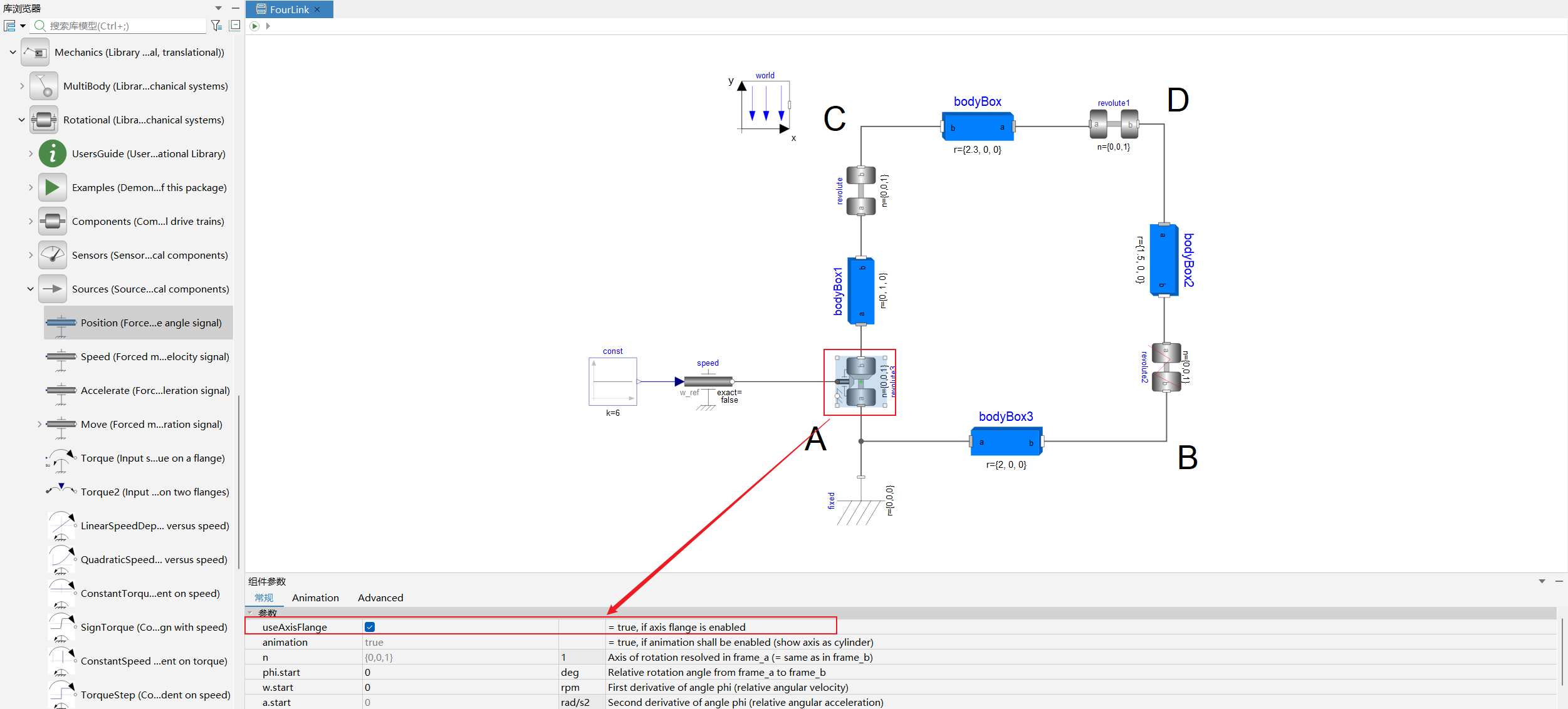Image resolution: width=1568 pixels, height=709 pixels.
Task: Open the UsersGuide info icon
Action: 53,154
